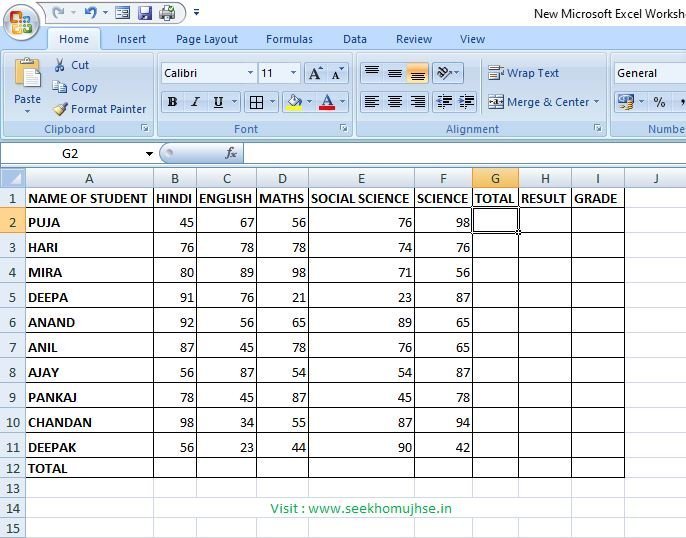Click the Format Painter brush
The width and height of the screenshot is (686, 538).
100,109
